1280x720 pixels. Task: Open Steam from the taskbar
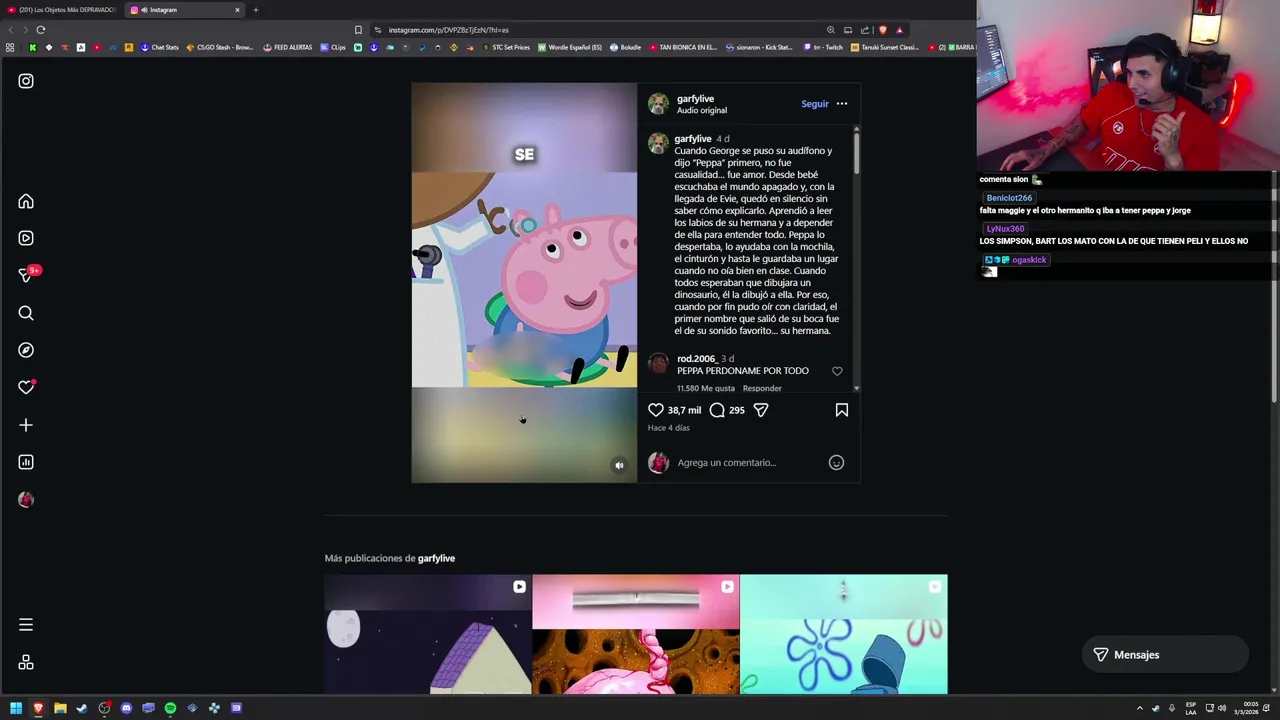point(82,708)
